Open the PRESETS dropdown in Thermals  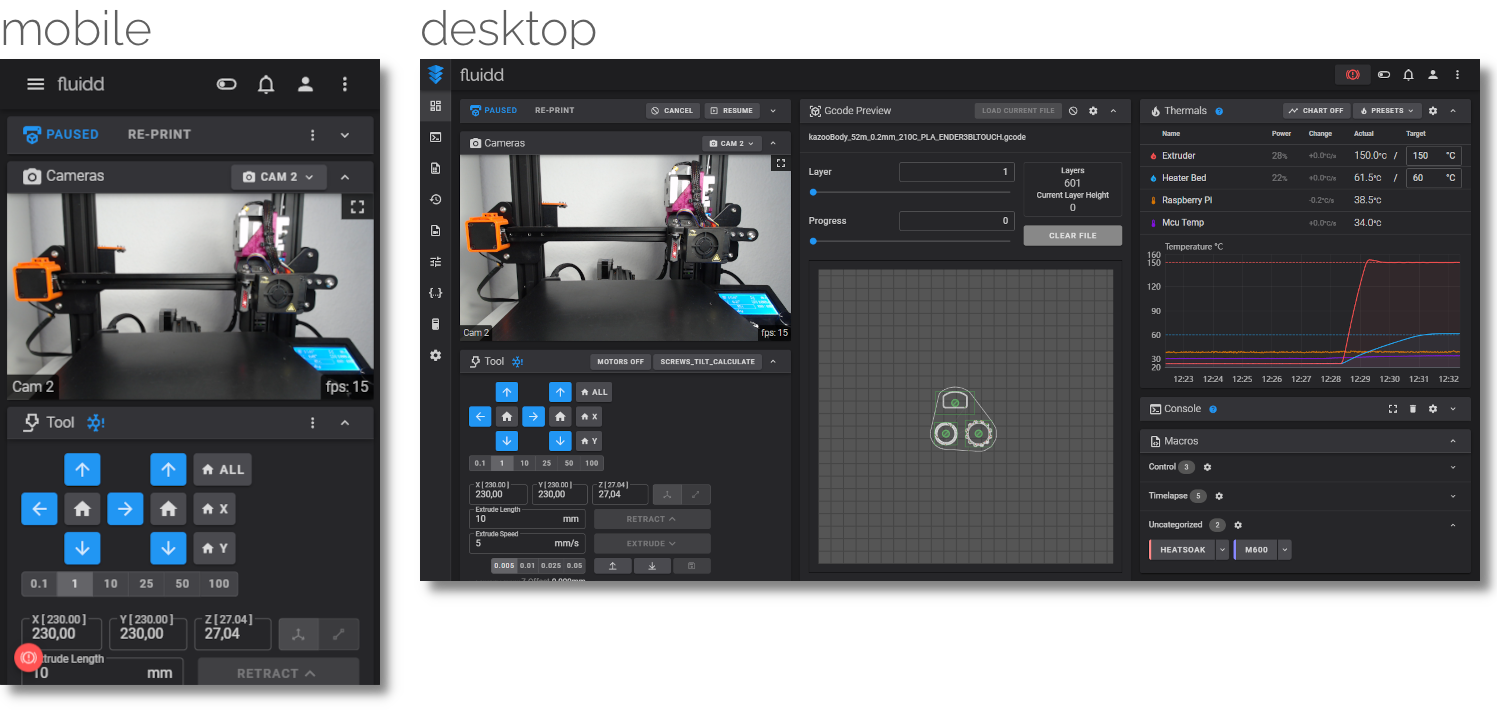click(x=1387, y=110)
